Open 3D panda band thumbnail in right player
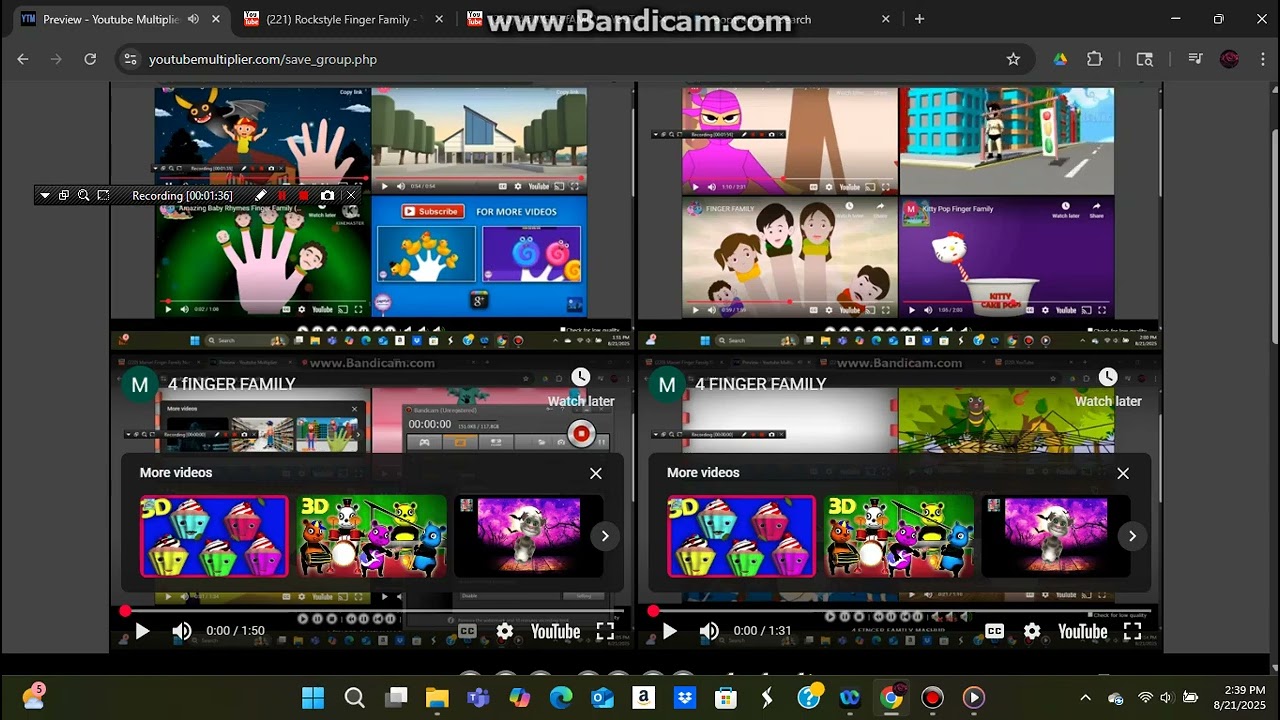The height and width of the screenshot is (720, 1280). click(x=899, y=536)
